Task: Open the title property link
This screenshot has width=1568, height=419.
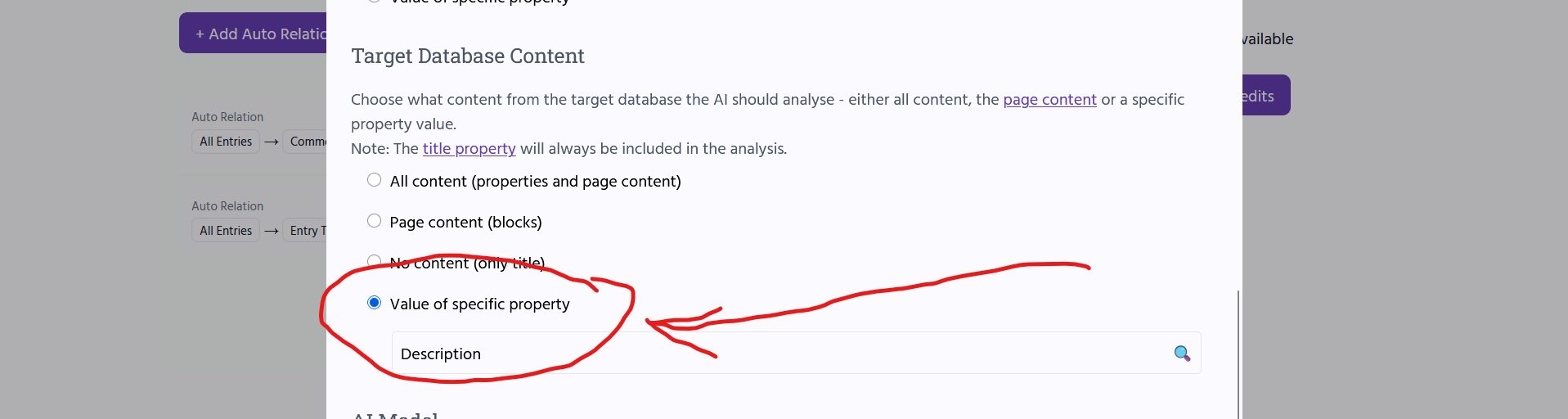Action: pos(469,149)
